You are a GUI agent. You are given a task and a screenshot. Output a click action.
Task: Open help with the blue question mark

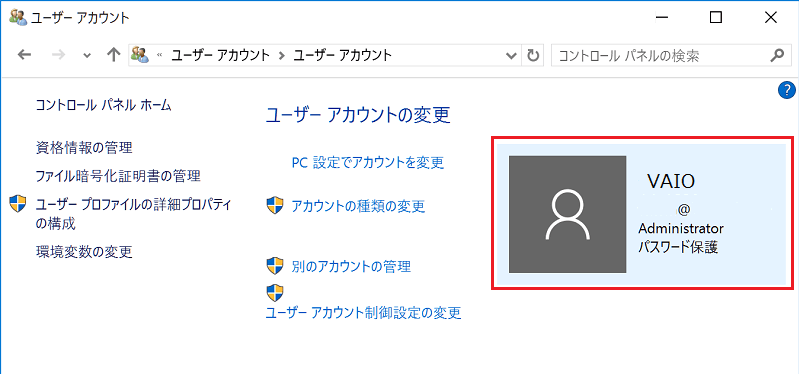pos(787,91)
